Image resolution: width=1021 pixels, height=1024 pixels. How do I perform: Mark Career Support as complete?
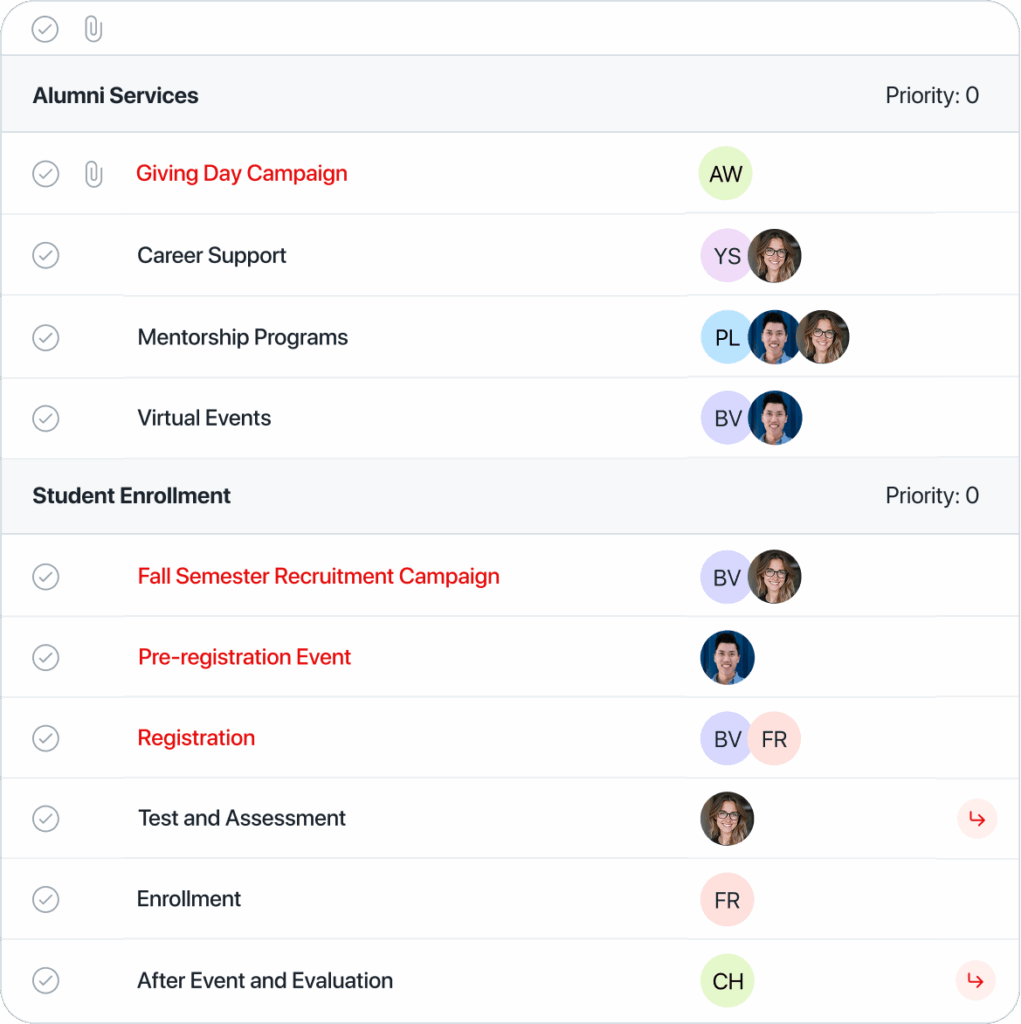45,255
